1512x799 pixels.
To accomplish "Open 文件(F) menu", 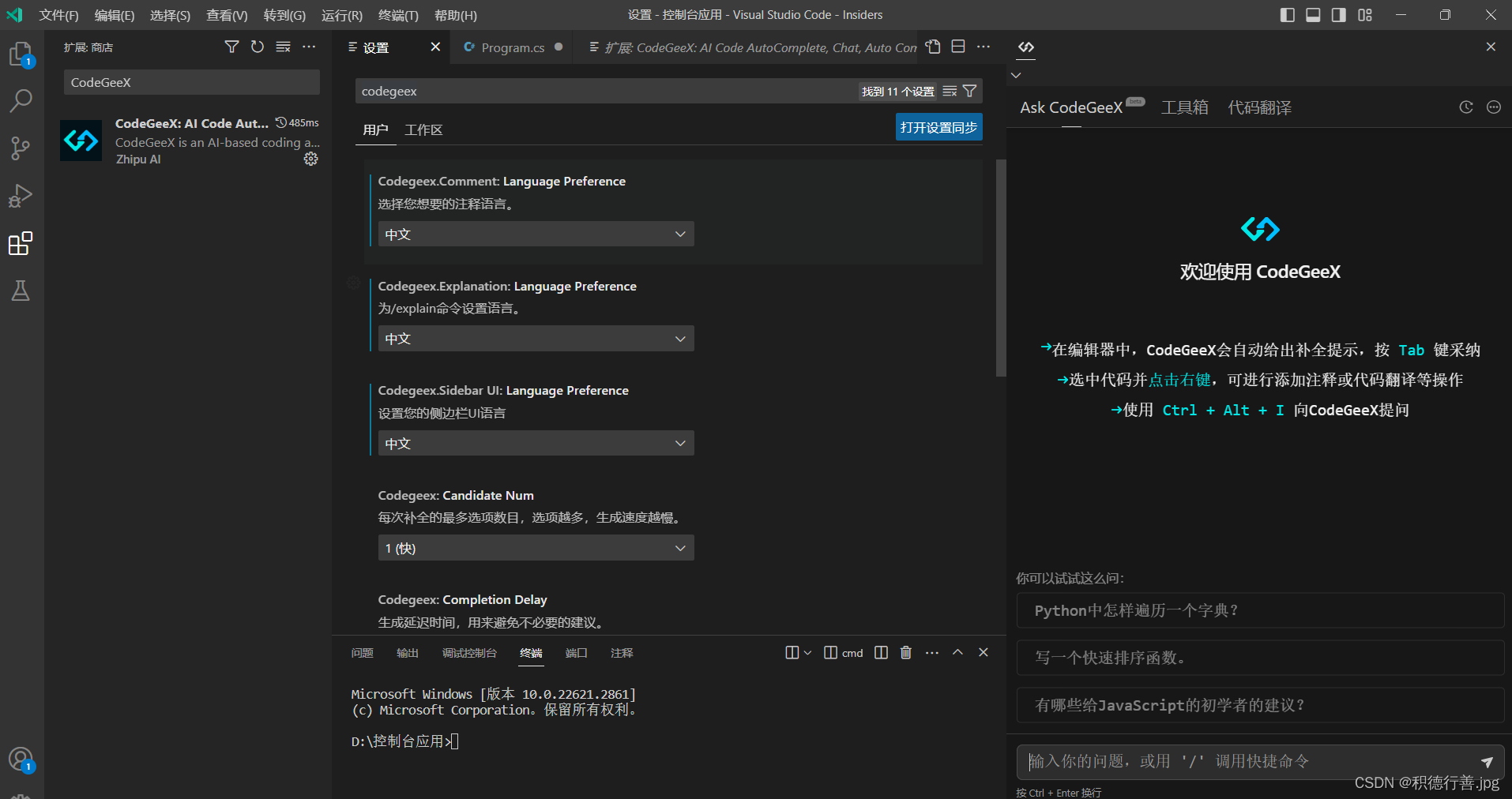I will coord(59,15).
